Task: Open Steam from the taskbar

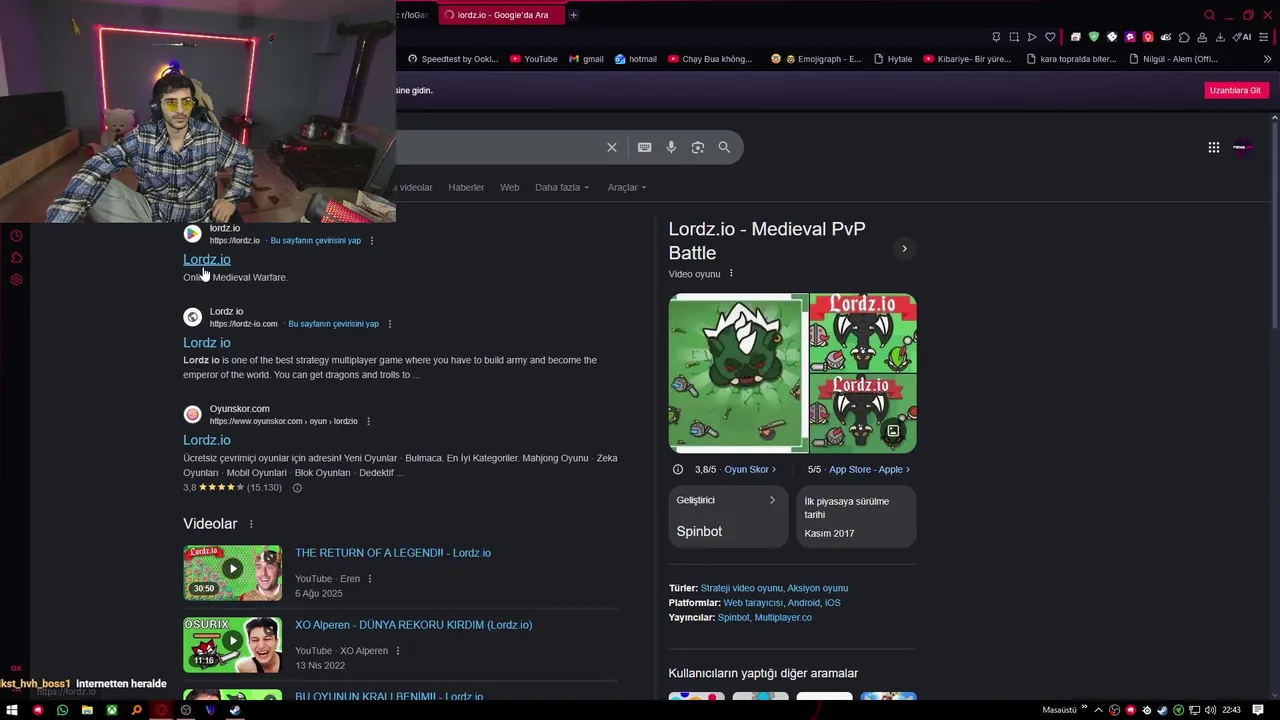Action: click(x=235, y=710)
